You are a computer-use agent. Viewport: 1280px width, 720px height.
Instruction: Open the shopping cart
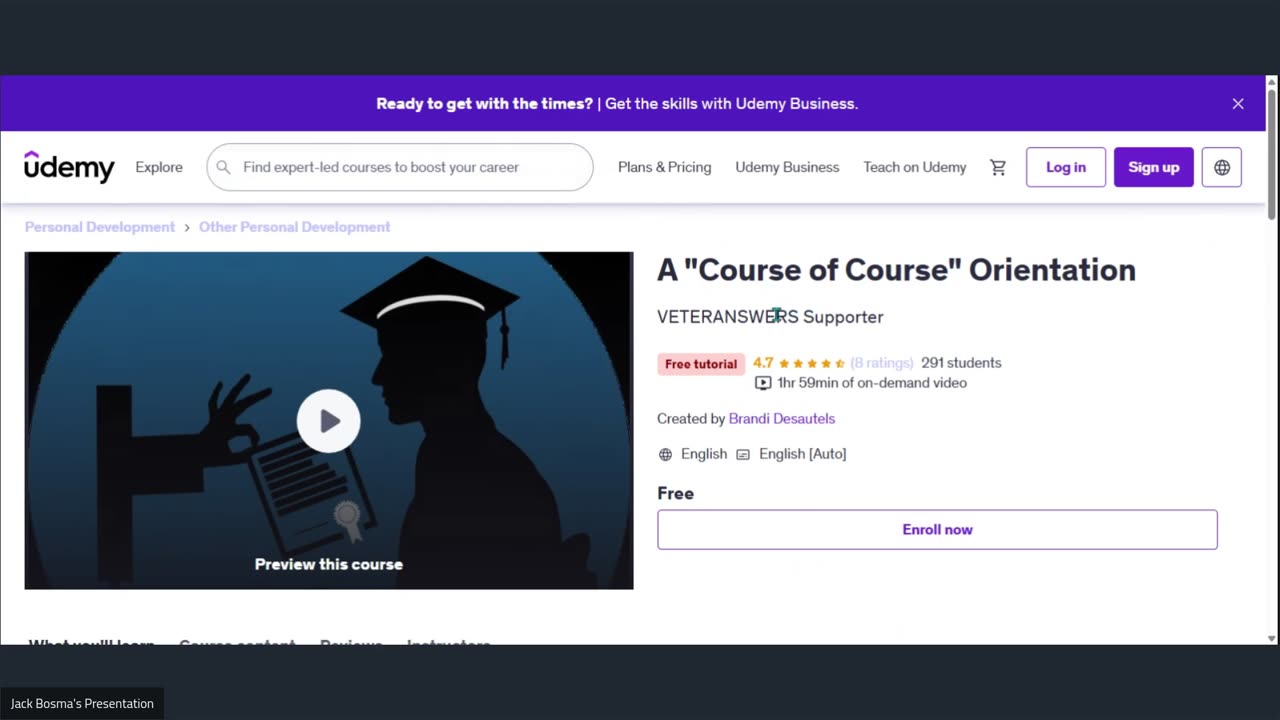pos(998,168)
